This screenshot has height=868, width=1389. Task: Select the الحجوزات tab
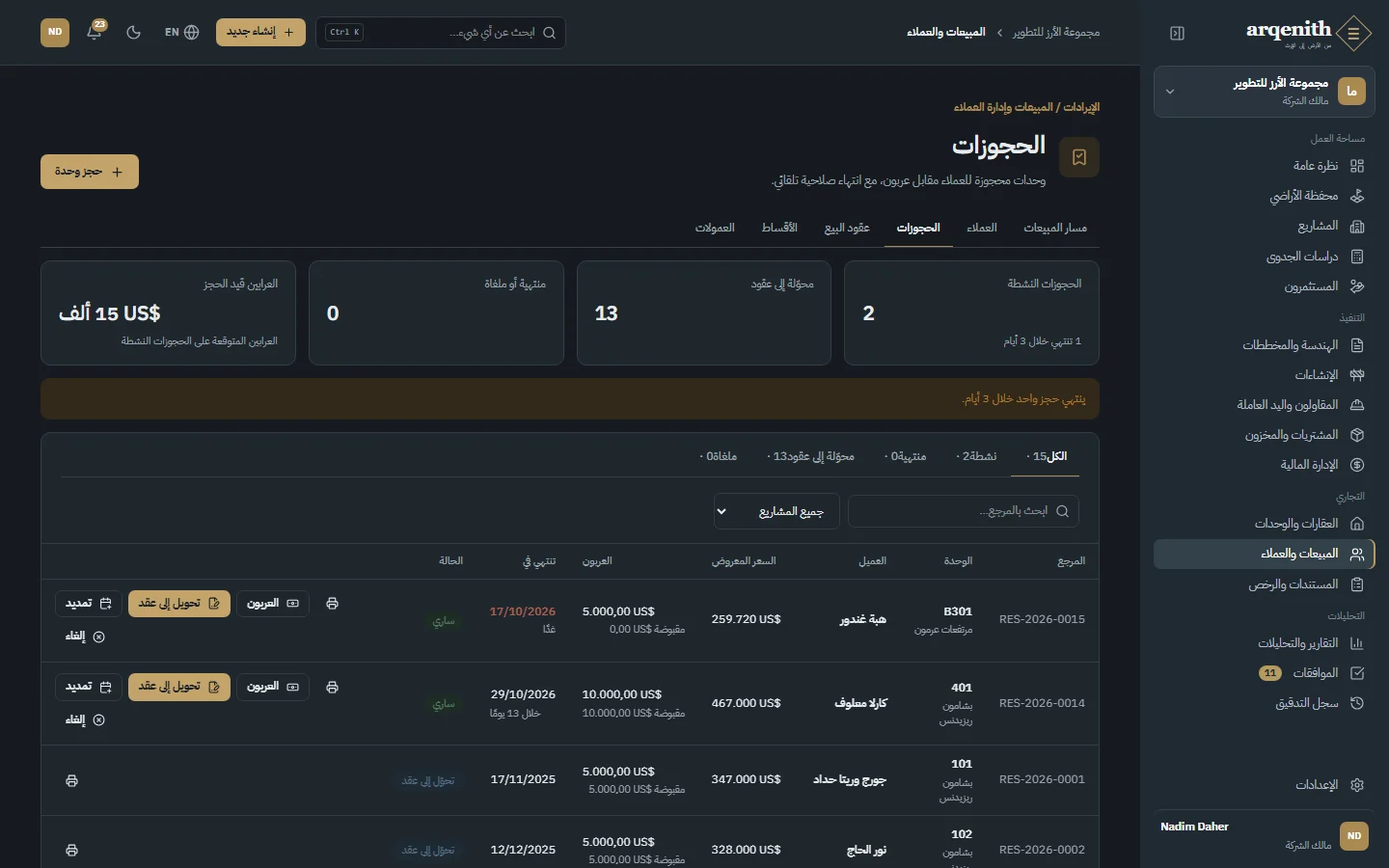click(918, 228)
